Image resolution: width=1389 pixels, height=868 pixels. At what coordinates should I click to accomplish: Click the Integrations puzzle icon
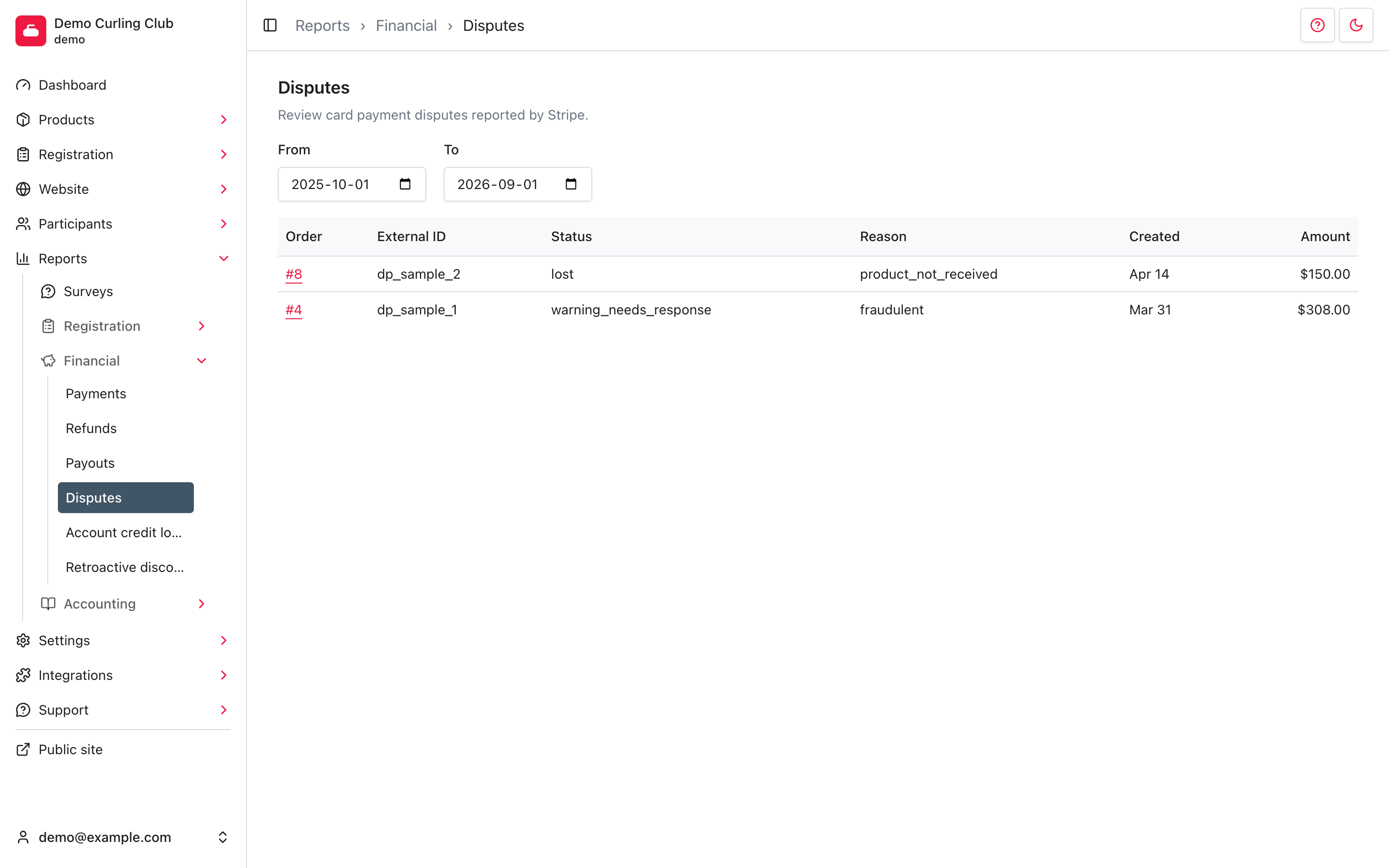pos(23,675)
